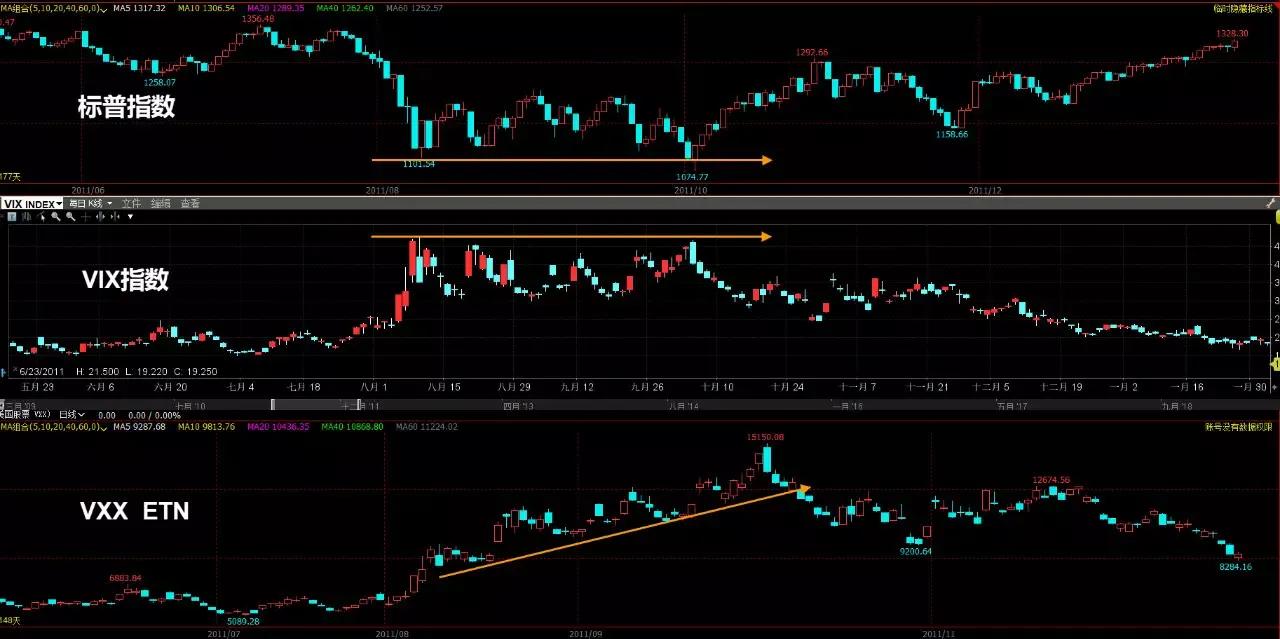
Task: Click the 12674.56 high label on VXX chart
Action: click(1052, 479)
